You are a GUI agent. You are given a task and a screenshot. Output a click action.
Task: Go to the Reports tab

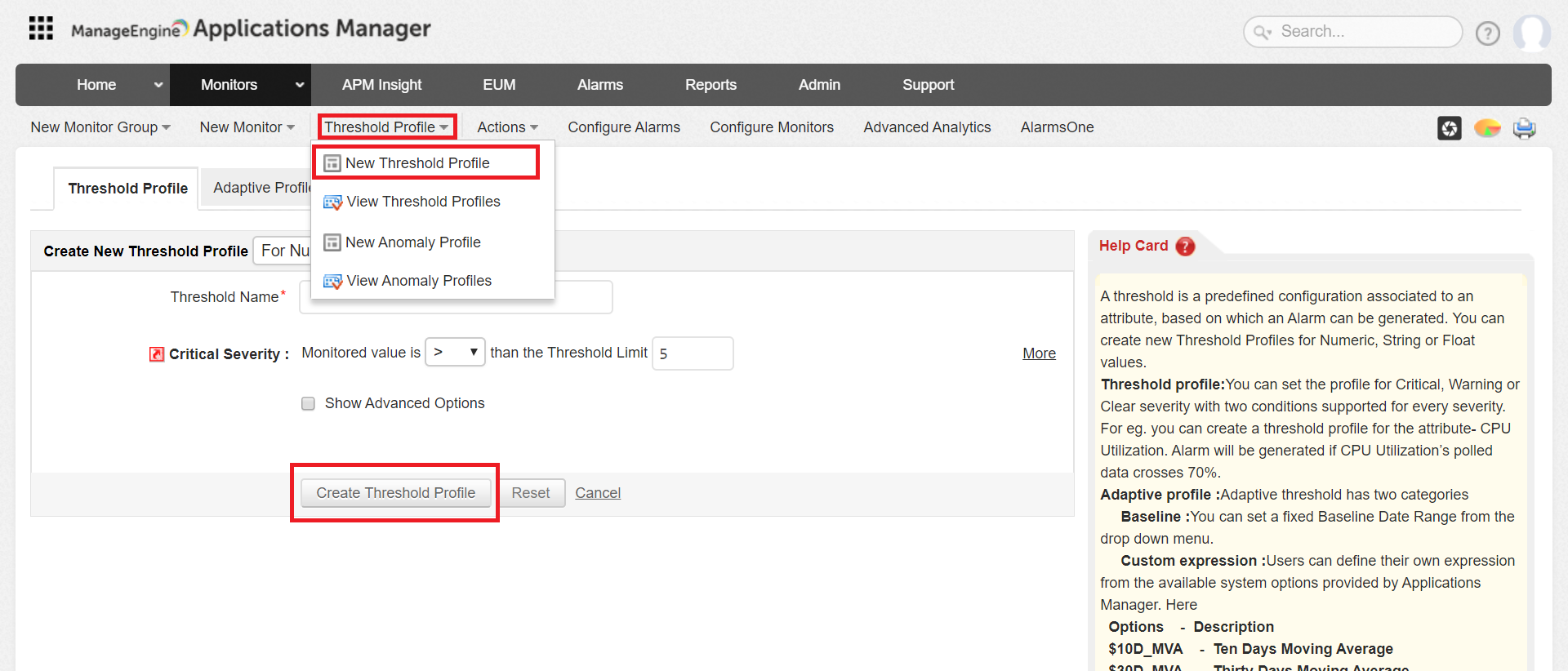pyautogui.click(x=710, y=85)
